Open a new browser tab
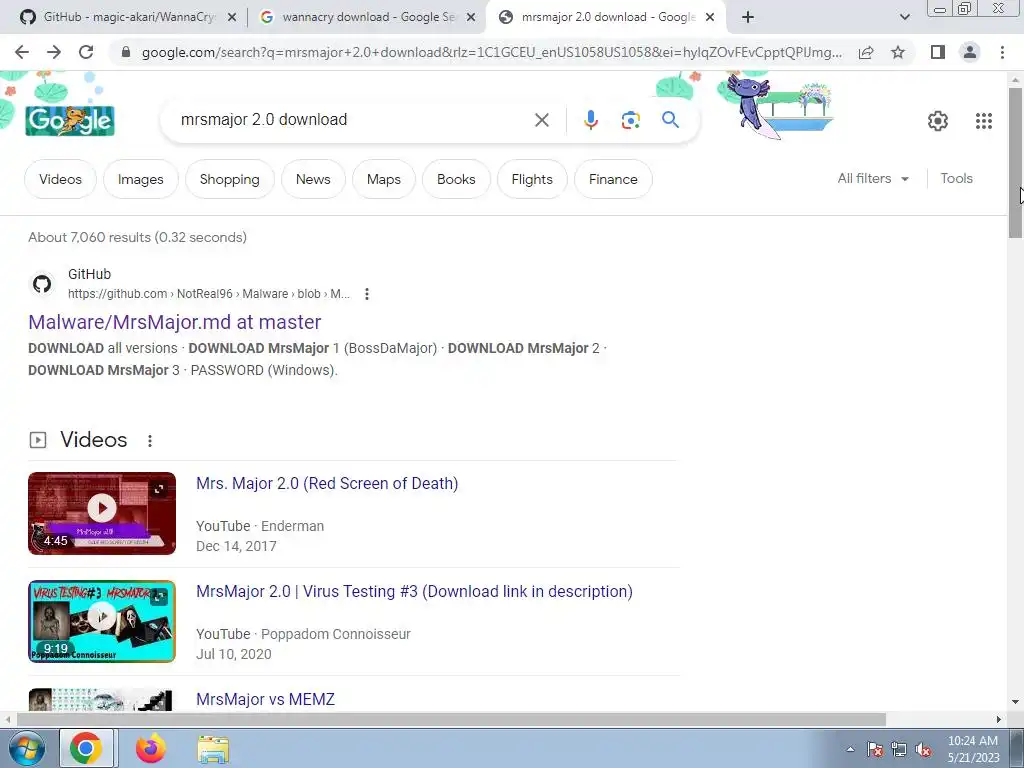The image size is (1024, 768). 748,18
